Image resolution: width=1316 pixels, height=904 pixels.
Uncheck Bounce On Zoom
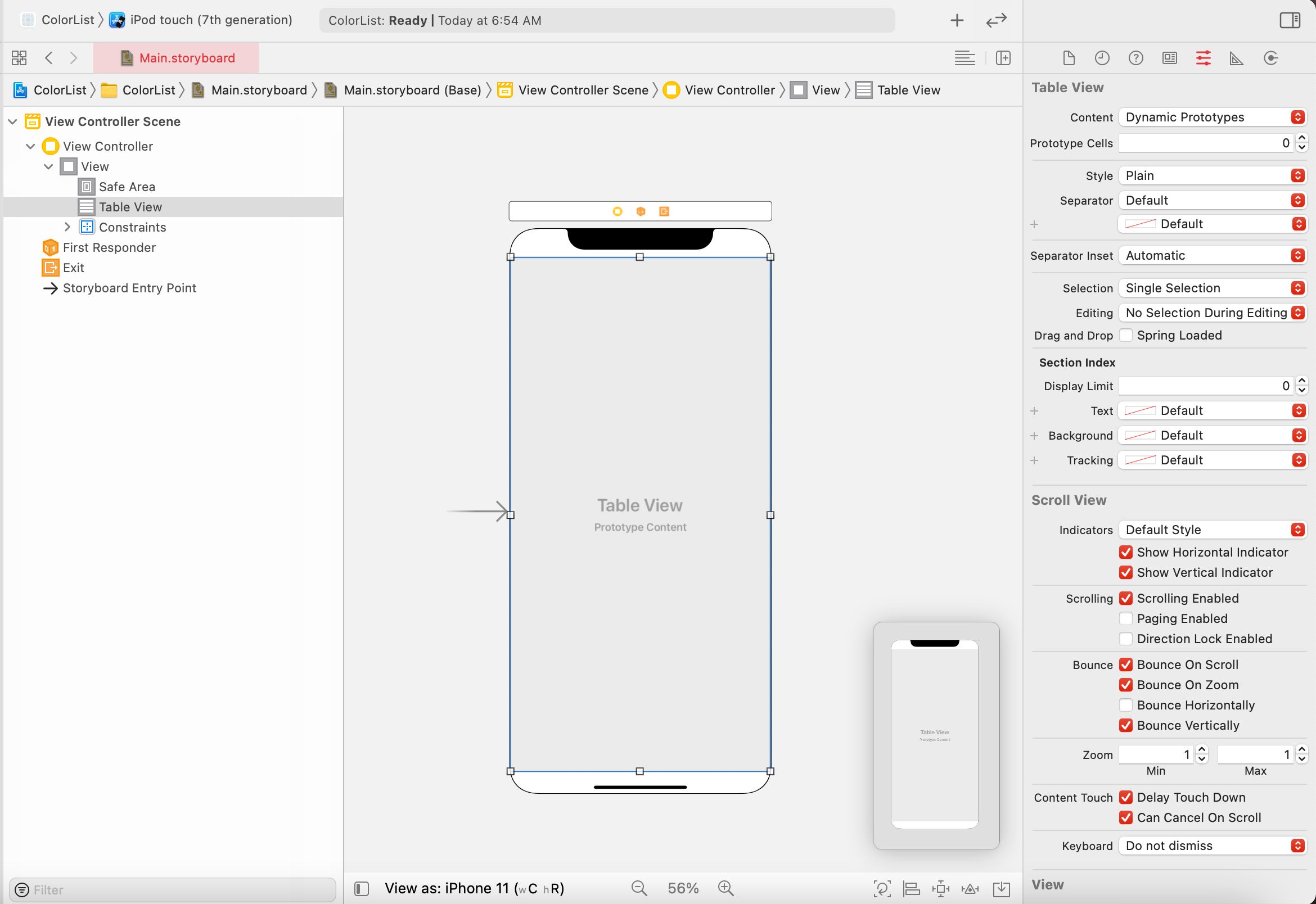coord(1126,685)
